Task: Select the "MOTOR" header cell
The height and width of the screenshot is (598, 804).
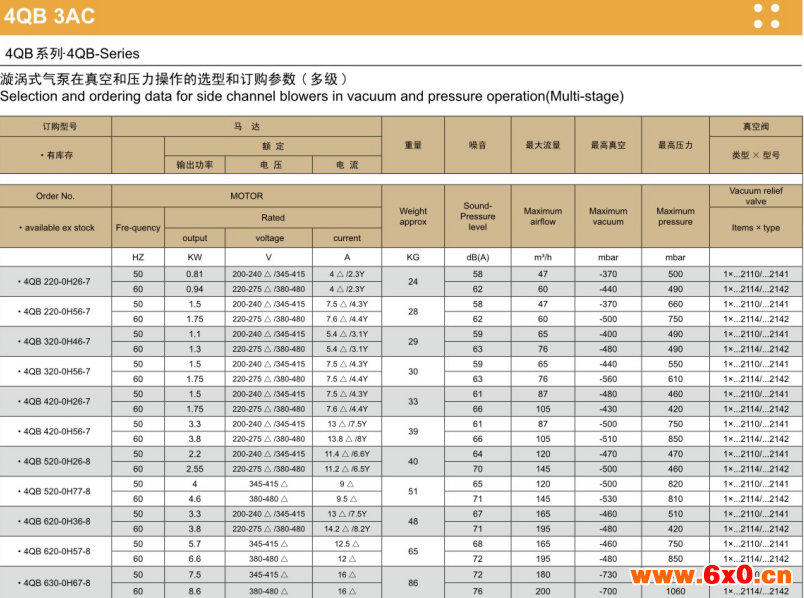Action: point(247,196)
